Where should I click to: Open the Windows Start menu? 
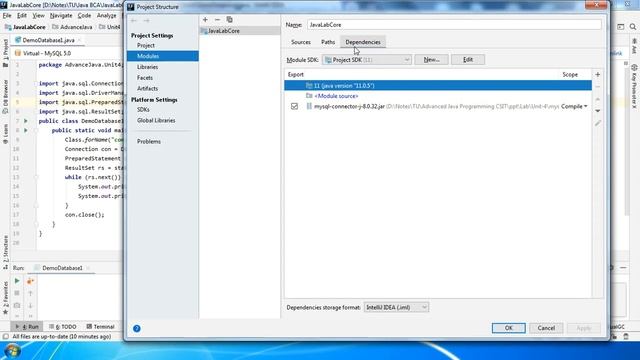tap(12, 351)
